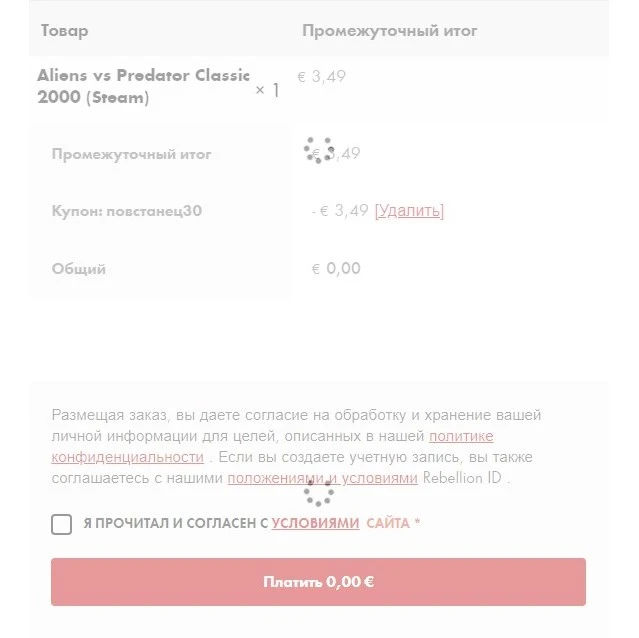Image resolution: width=639 pixels, height=638 pixels.
Task: Click the Купон: повстанец30 label
Action: click(127, 211)
